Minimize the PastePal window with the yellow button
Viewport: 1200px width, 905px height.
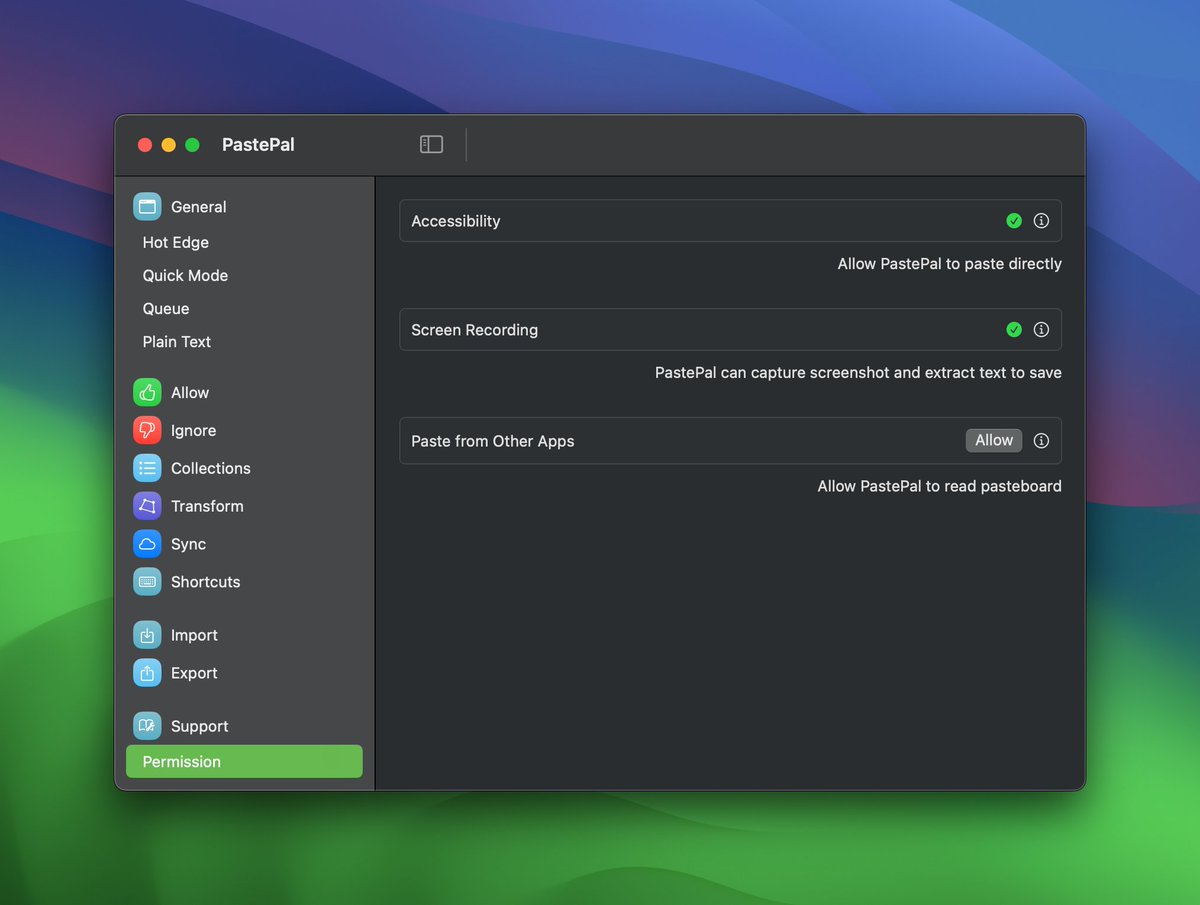click(x=169, y=145)
